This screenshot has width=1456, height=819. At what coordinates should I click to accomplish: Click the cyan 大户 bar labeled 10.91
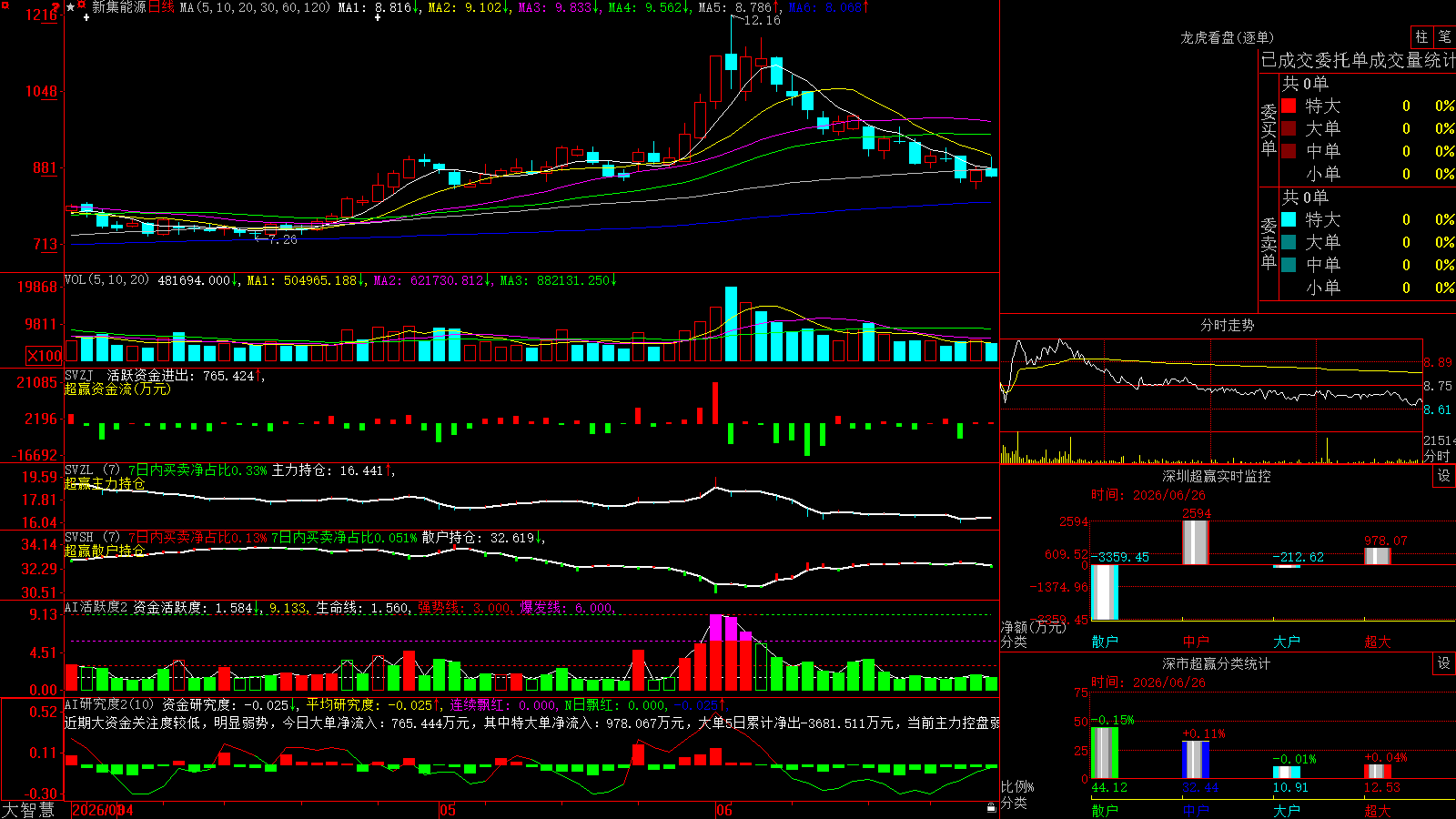tap(1286, 773)
